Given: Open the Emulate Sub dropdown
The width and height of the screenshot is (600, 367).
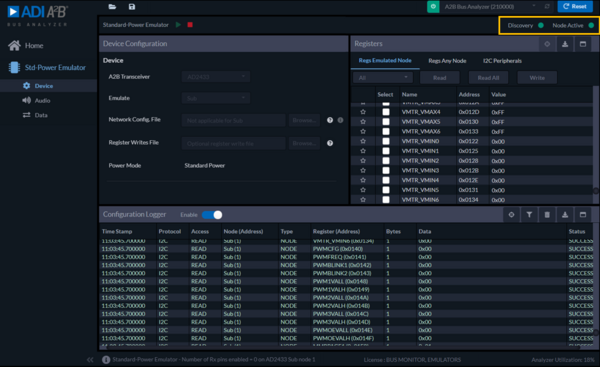Looking at the screenshot, I should click(x=216, y=98).
